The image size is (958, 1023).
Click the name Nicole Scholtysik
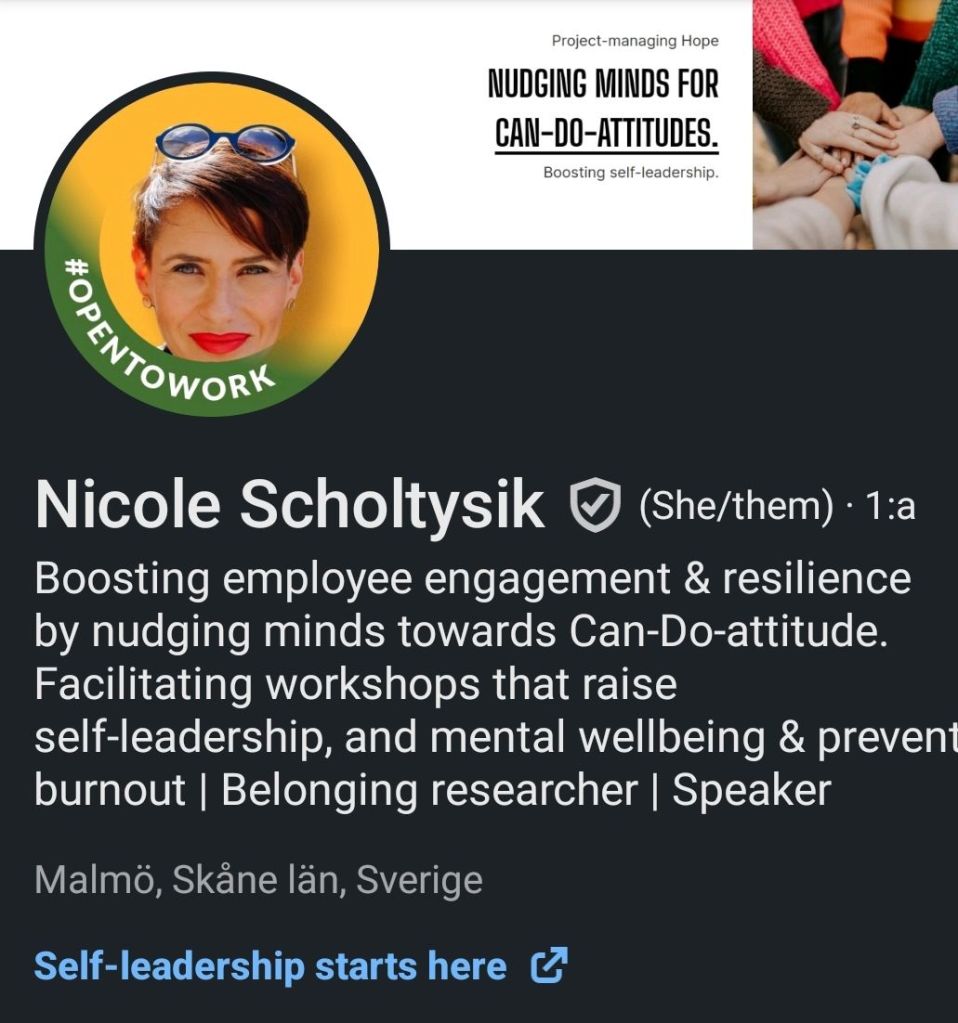coord(290,505)
